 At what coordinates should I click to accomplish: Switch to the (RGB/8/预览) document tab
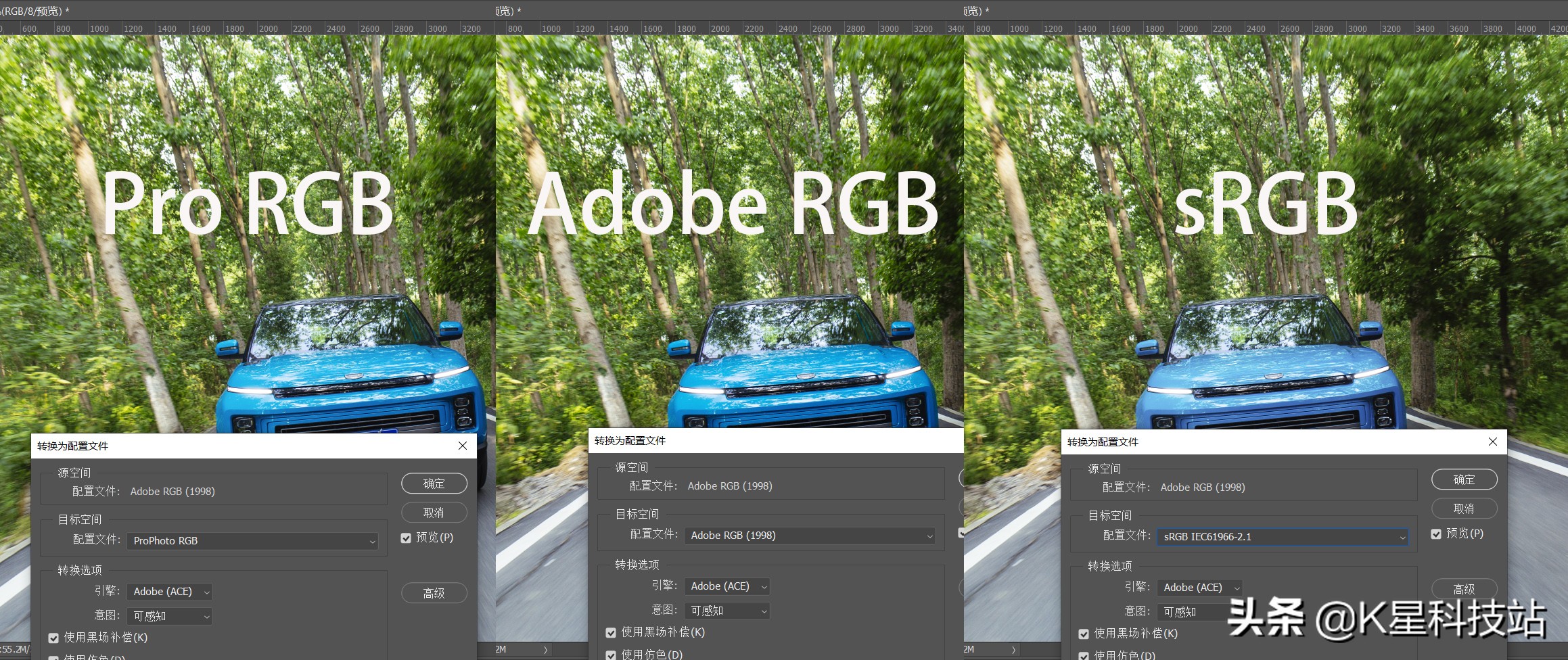click(34, 11)
